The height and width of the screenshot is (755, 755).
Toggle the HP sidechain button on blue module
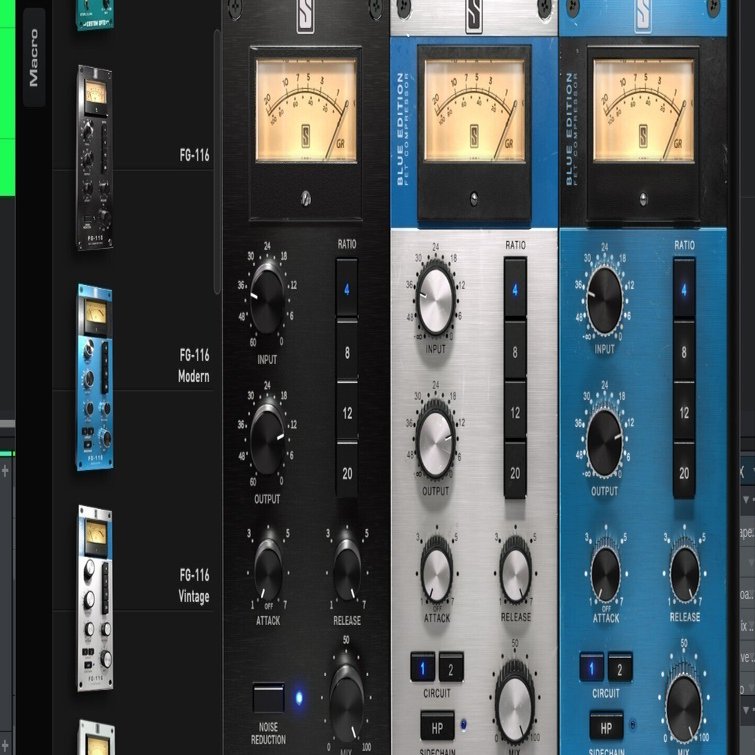coord(606,727)
